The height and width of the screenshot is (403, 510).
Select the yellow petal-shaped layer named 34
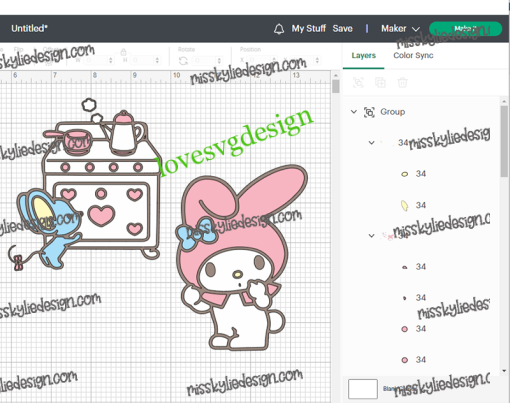(421, 205)
